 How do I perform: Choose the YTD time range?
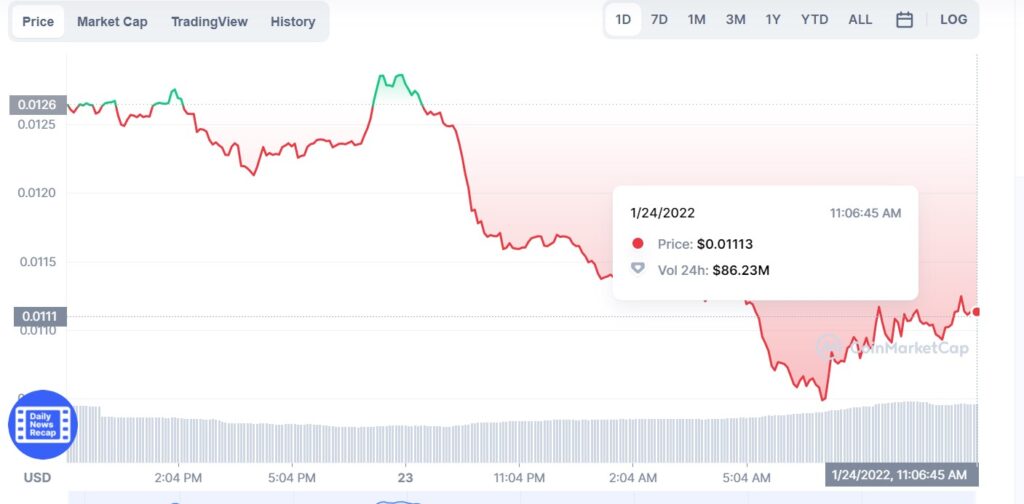[814, 20]
